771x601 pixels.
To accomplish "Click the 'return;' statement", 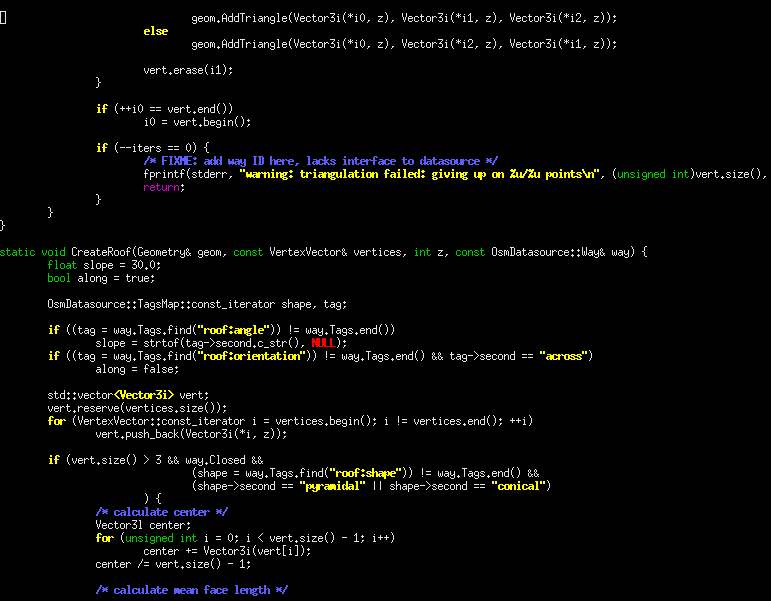I will coord(164,187).
